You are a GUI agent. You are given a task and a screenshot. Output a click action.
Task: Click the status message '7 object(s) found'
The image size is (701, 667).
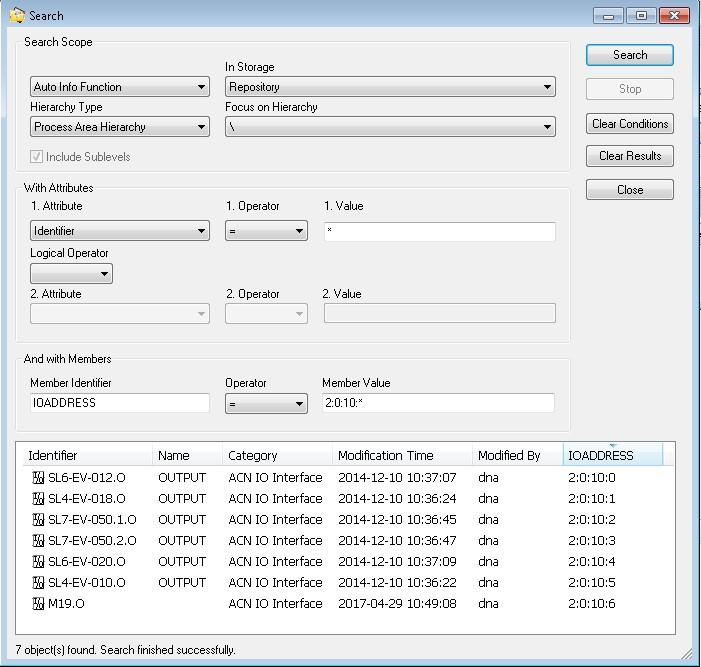[x=55, y=650]
